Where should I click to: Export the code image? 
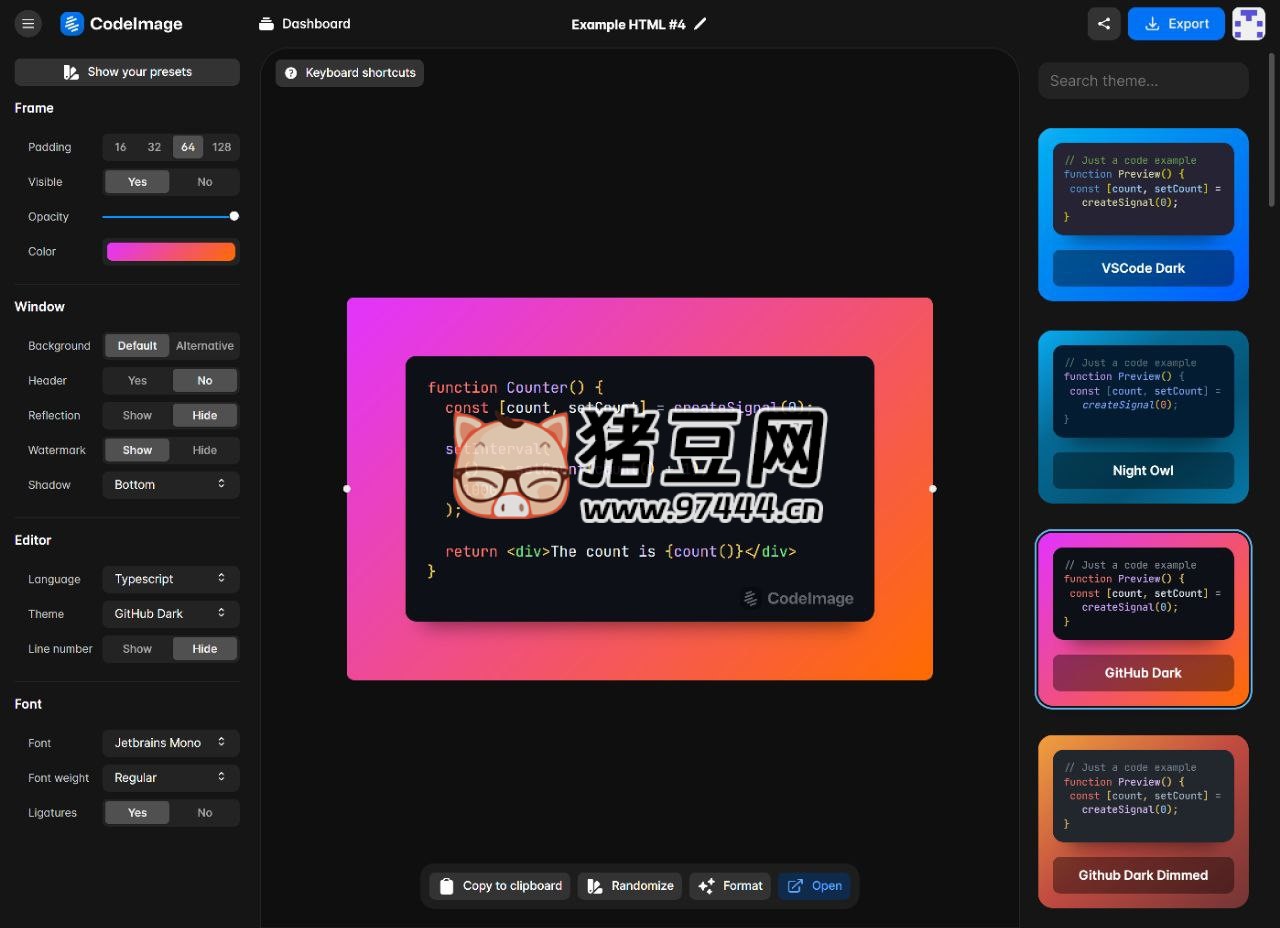tap(1176, 23)
